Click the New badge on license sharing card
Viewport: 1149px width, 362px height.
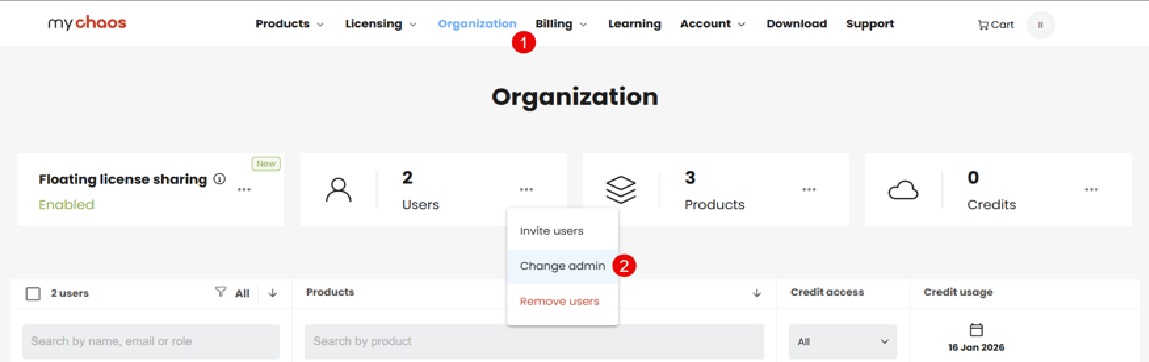(x=267, y=163)
